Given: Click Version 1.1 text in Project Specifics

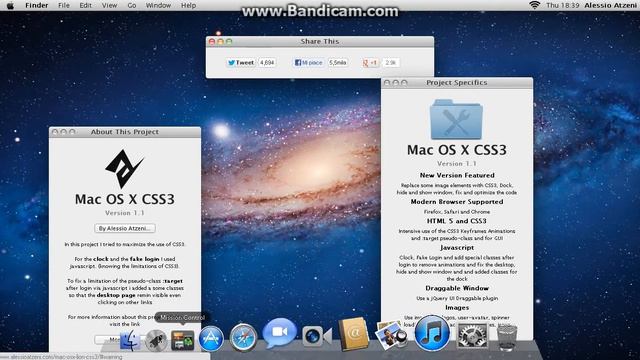Looking at the screenshot, I should click(457, 164).
